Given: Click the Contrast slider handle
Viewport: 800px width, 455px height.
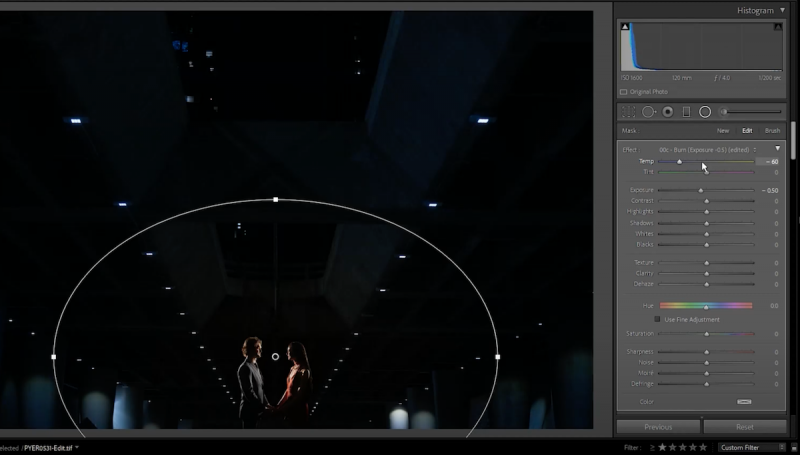Looking at the screenshot, I should (707, 201).
